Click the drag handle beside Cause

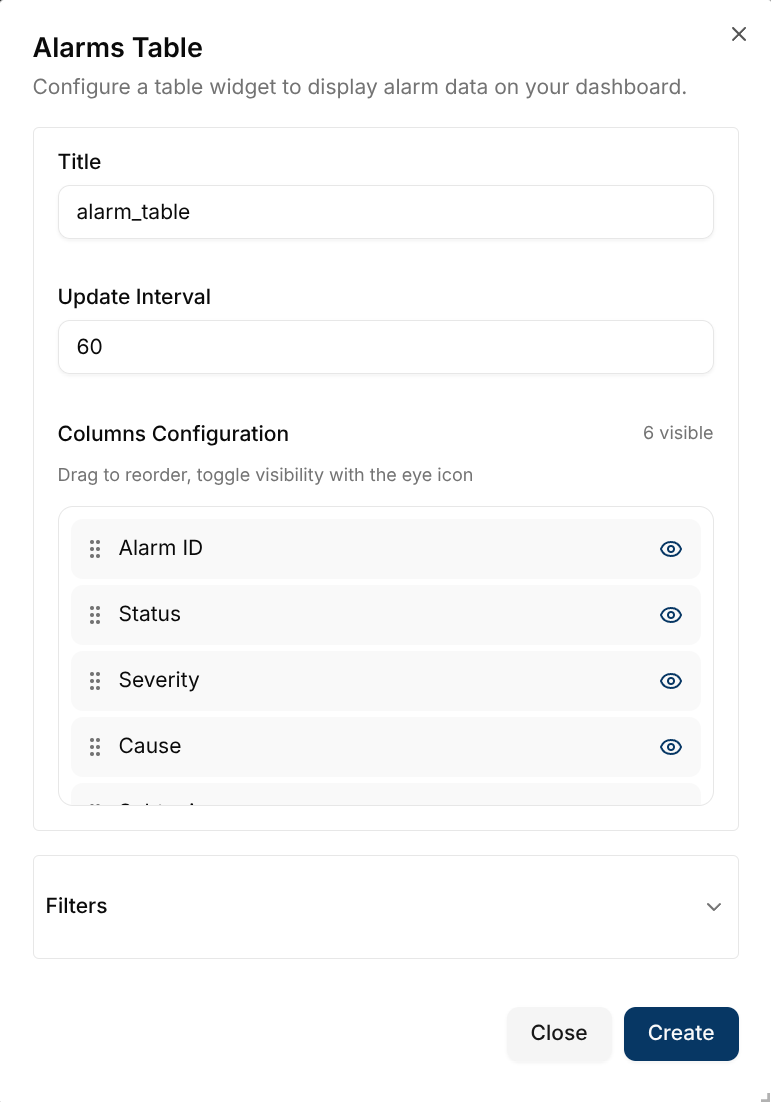tap(94, 746)
